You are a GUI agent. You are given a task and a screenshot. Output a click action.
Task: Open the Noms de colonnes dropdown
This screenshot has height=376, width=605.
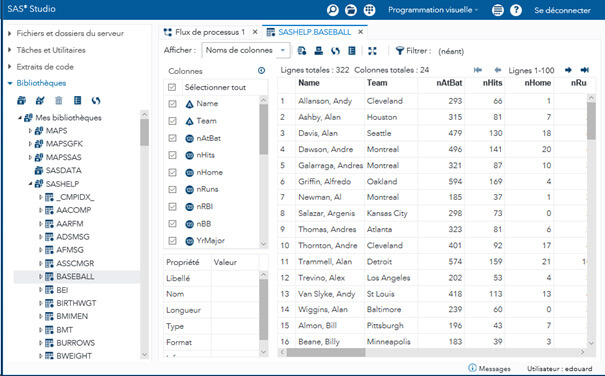pos(245,50)
